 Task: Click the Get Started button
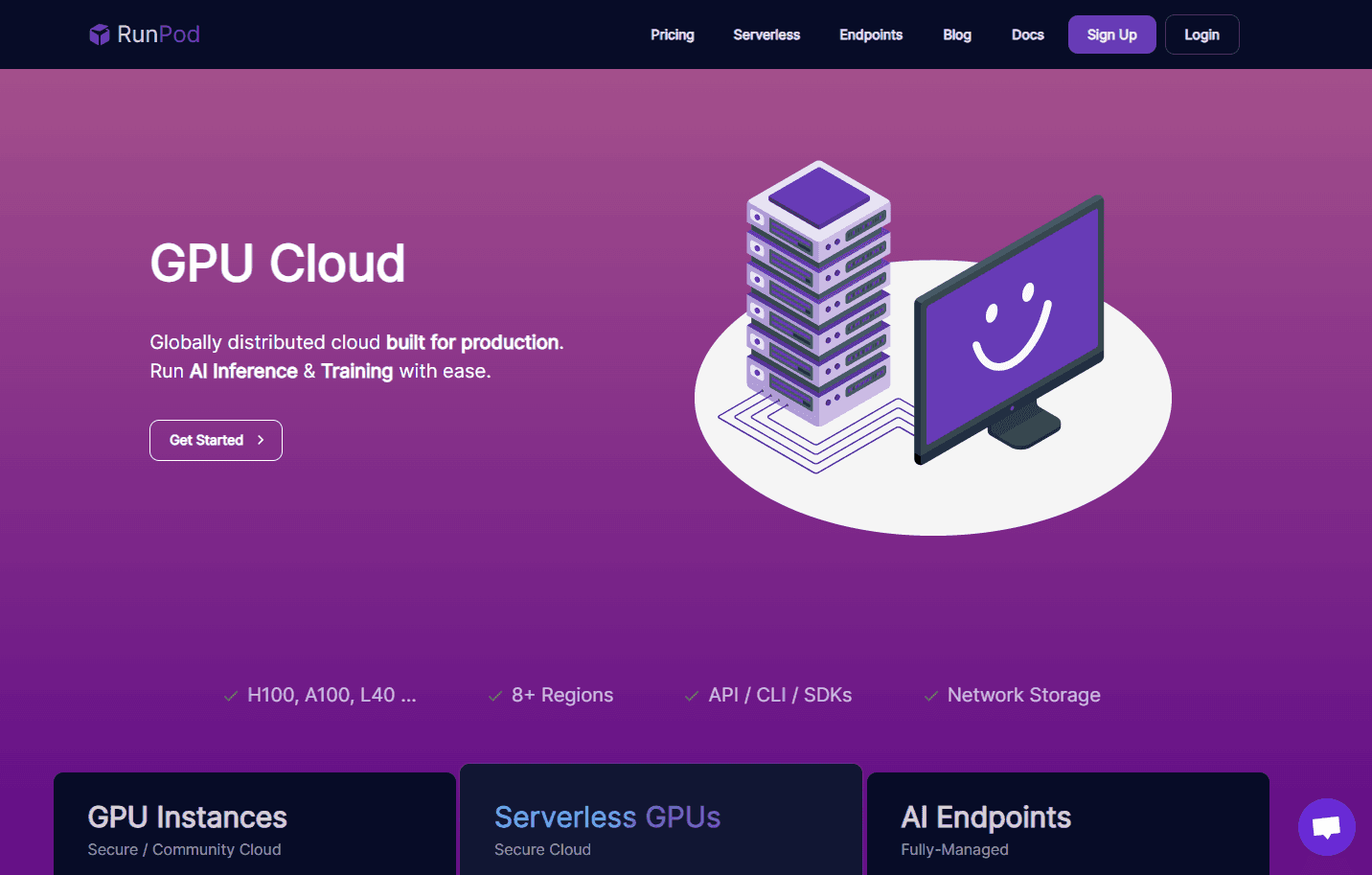[x=216, y=440]
